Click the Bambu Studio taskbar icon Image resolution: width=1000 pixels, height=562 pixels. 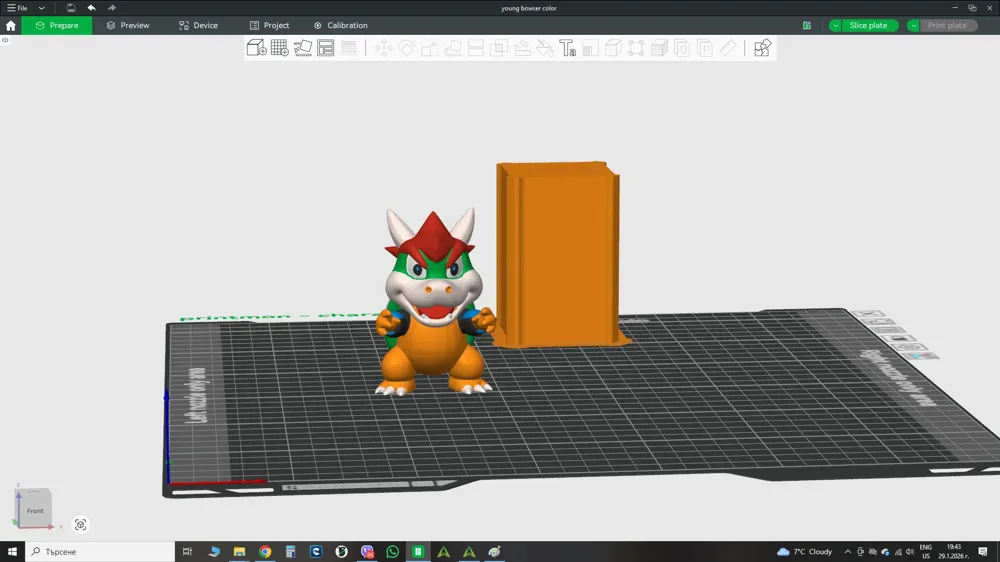418,552
